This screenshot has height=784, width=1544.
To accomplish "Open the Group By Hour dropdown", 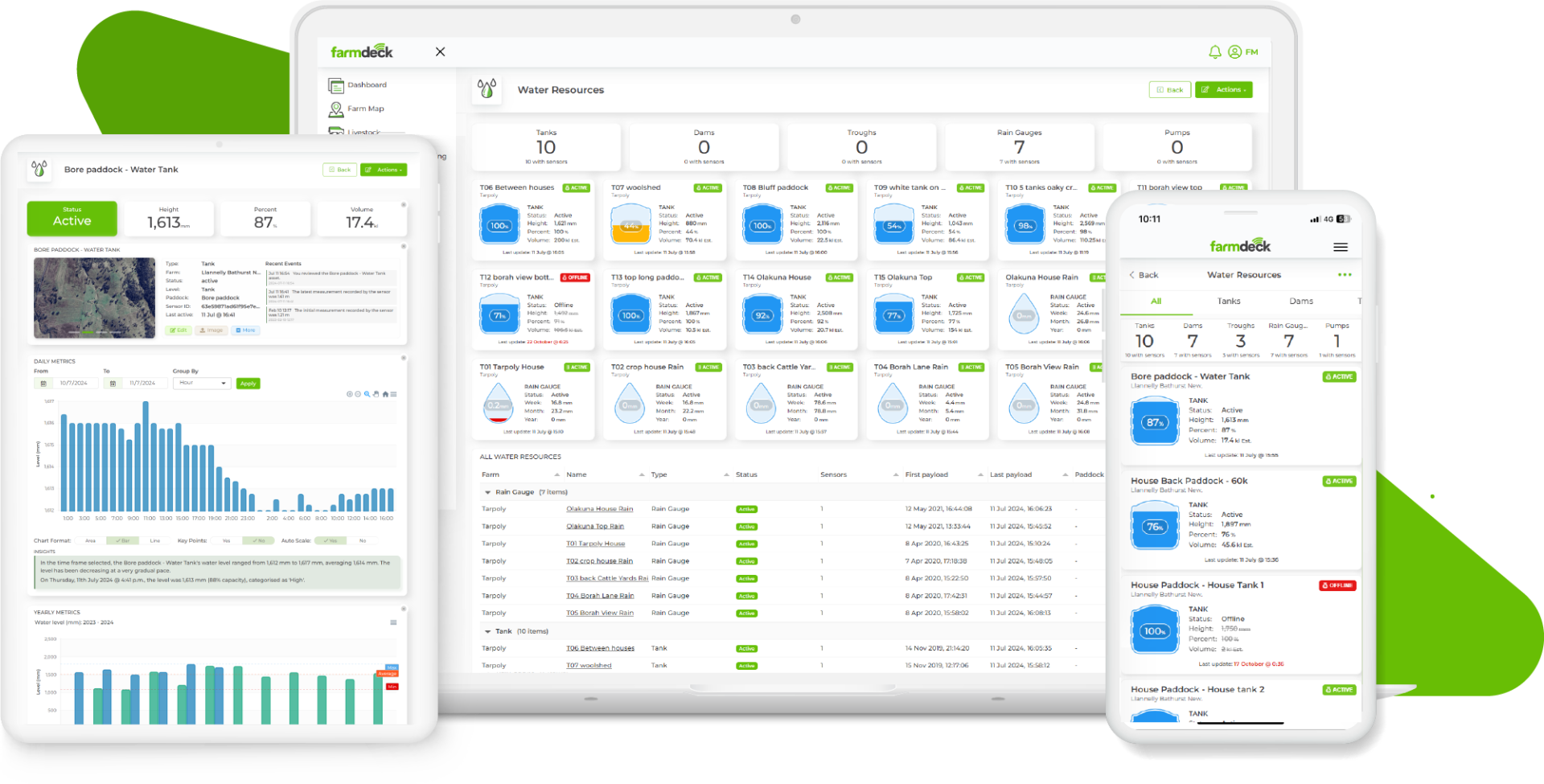I will (202, 384).
